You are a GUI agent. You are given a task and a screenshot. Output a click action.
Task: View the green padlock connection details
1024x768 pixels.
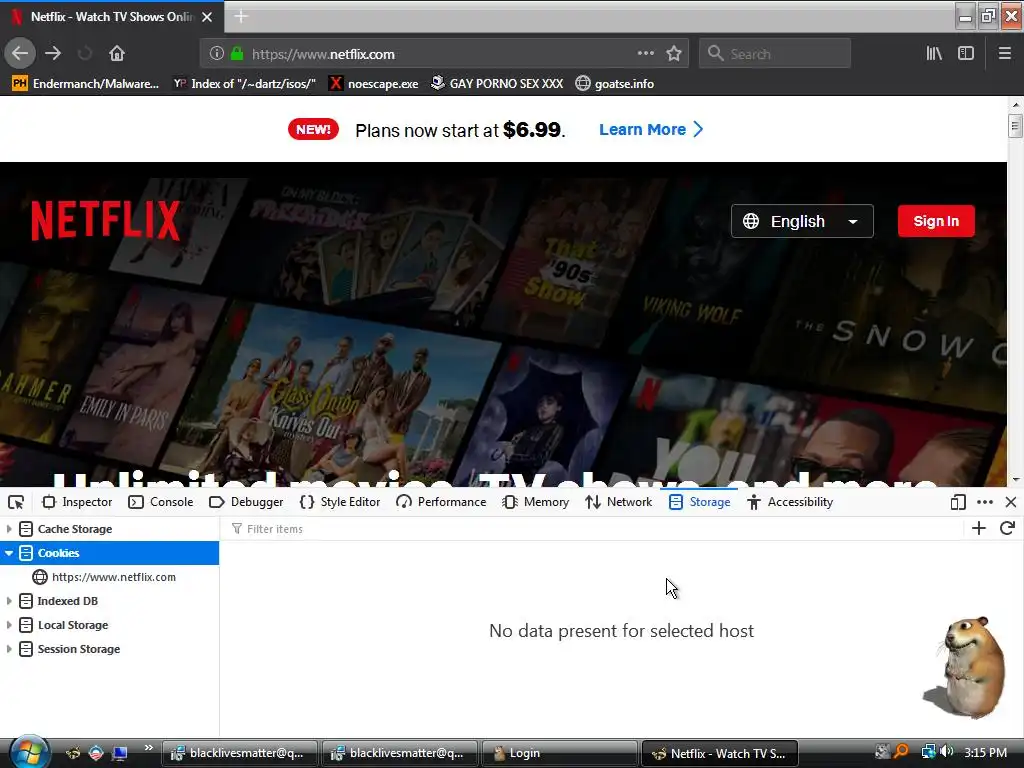point(237,54)
